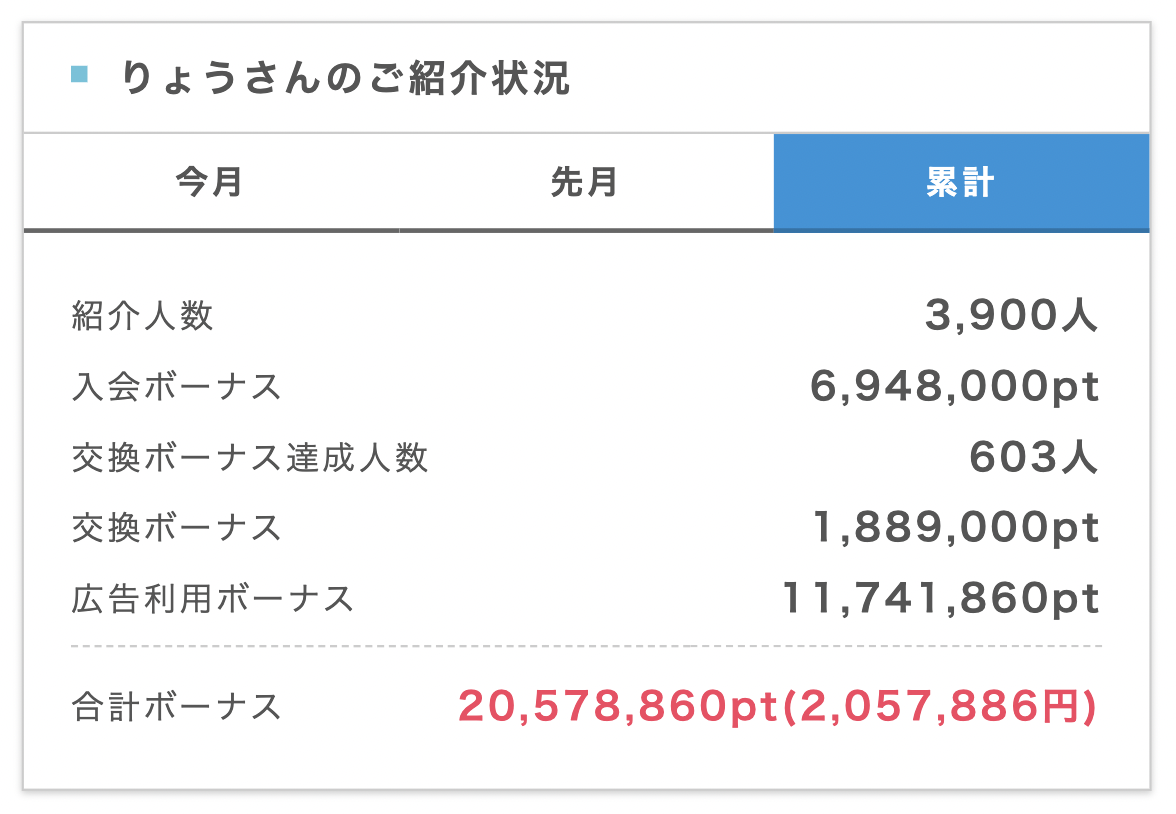Viewport: 1176px width, 814px height.
Task: Click the blue square header icon
Action: [80, 74]
